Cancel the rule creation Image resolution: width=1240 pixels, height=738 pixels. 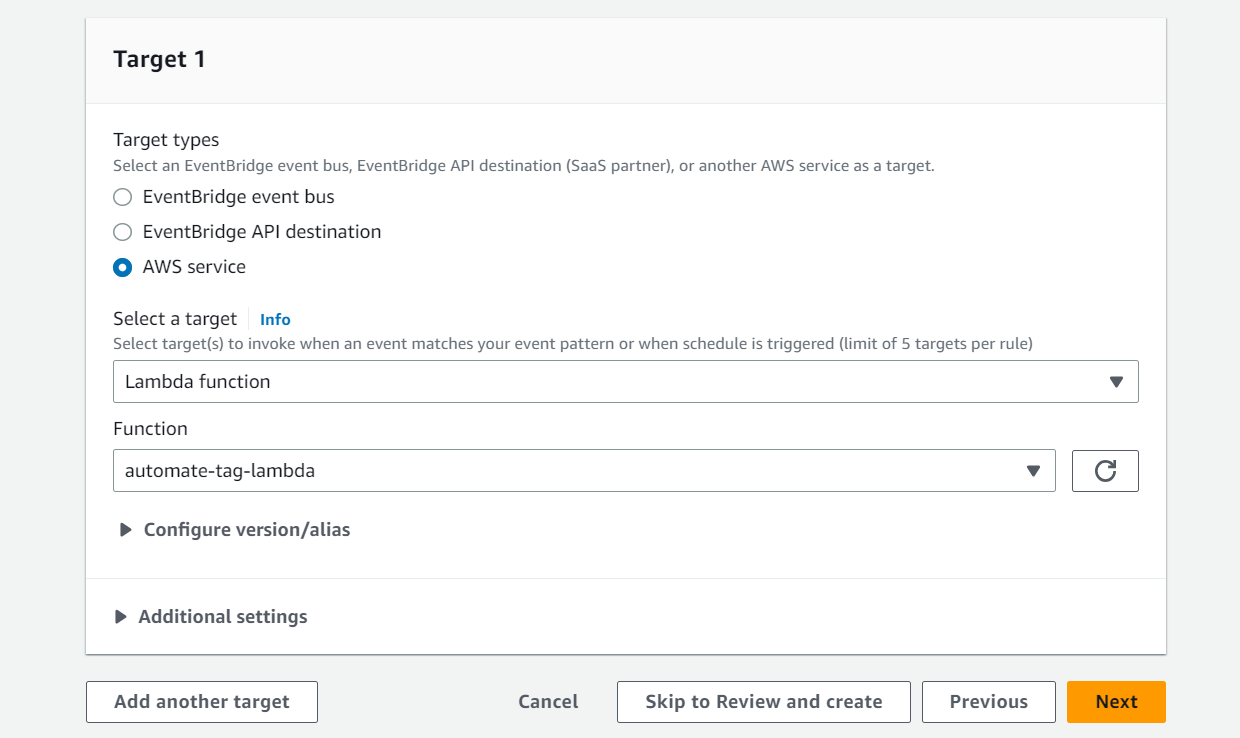point(548,702)
